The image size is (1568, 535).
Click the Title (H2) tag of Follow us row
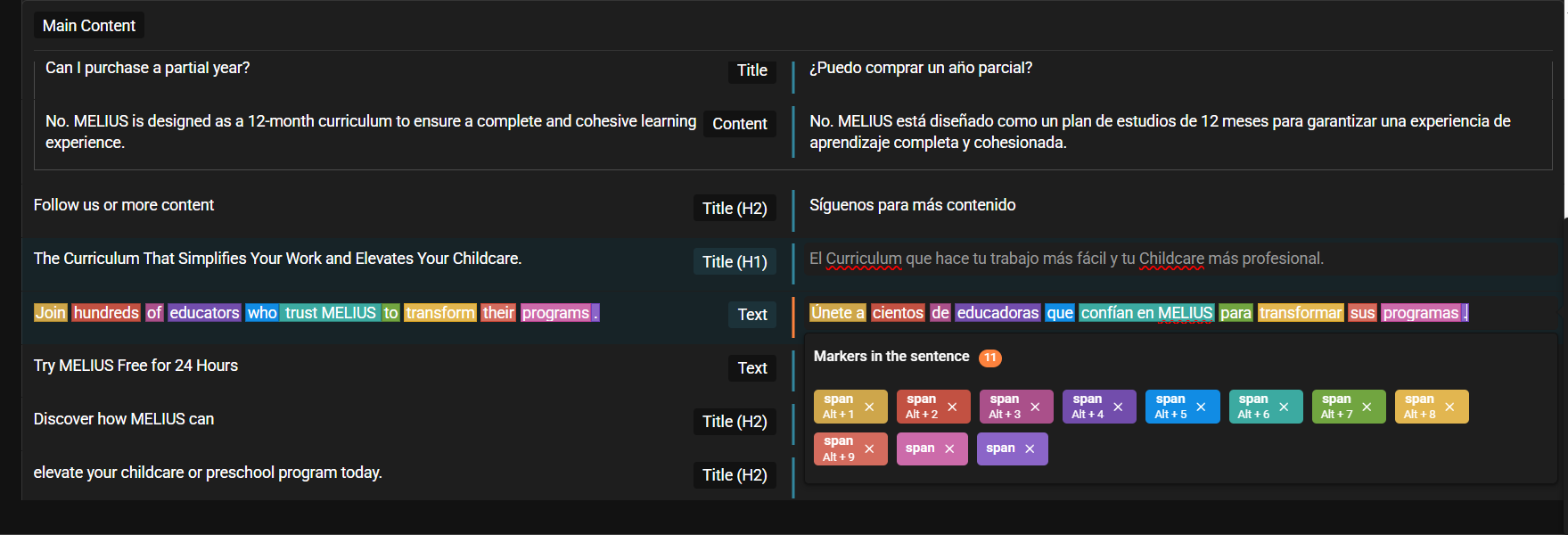(x=735, y=208)
